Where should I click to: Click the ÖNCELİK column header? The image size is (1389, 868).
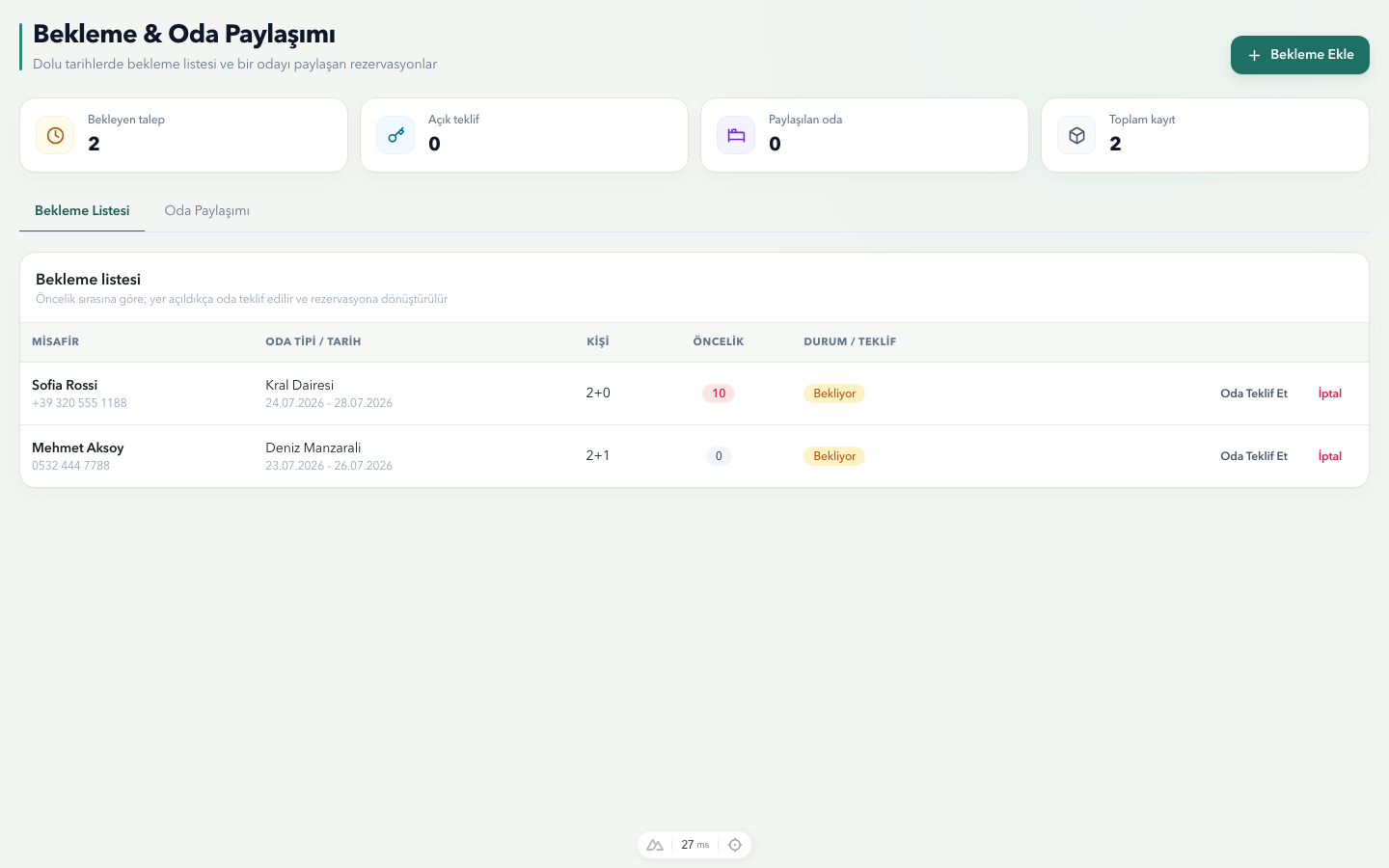click(719, 341)
